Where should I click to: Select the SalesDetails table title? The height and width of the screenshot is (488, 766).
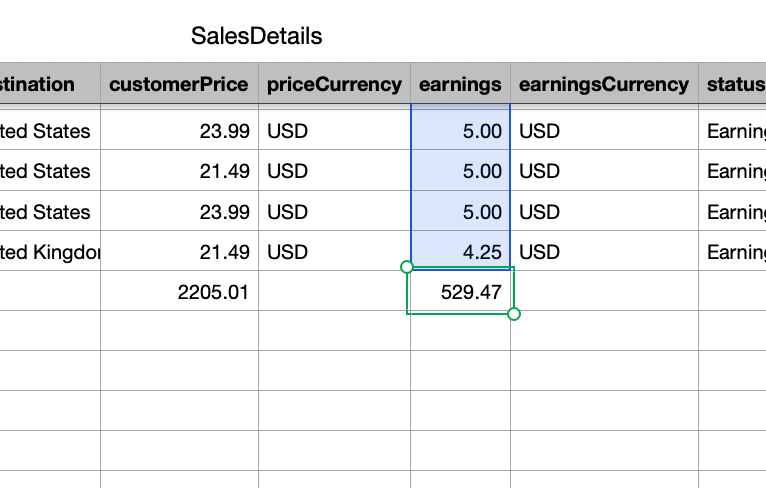tap(257, 36)
